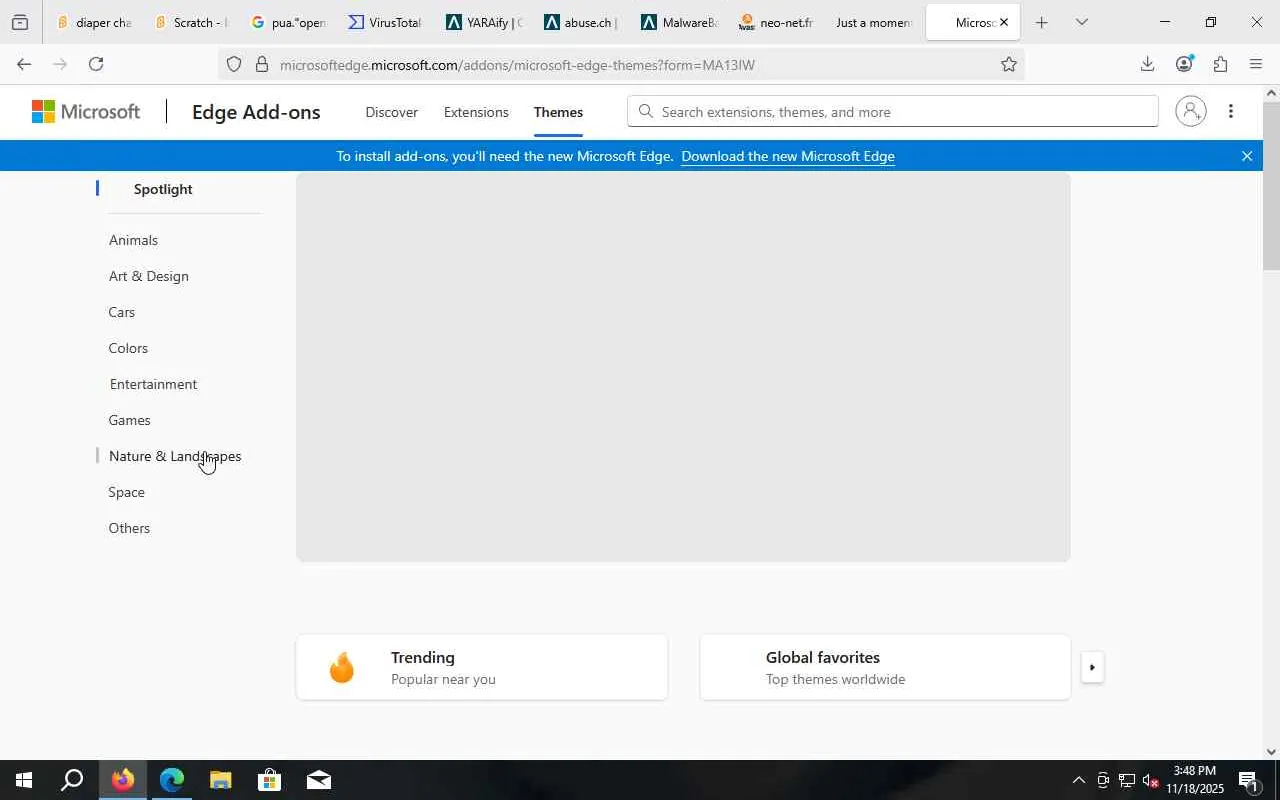The width and height of the screenshot is (1280, 800).
Task: Click the search magnifier icon
Action: tap(646, 111)
